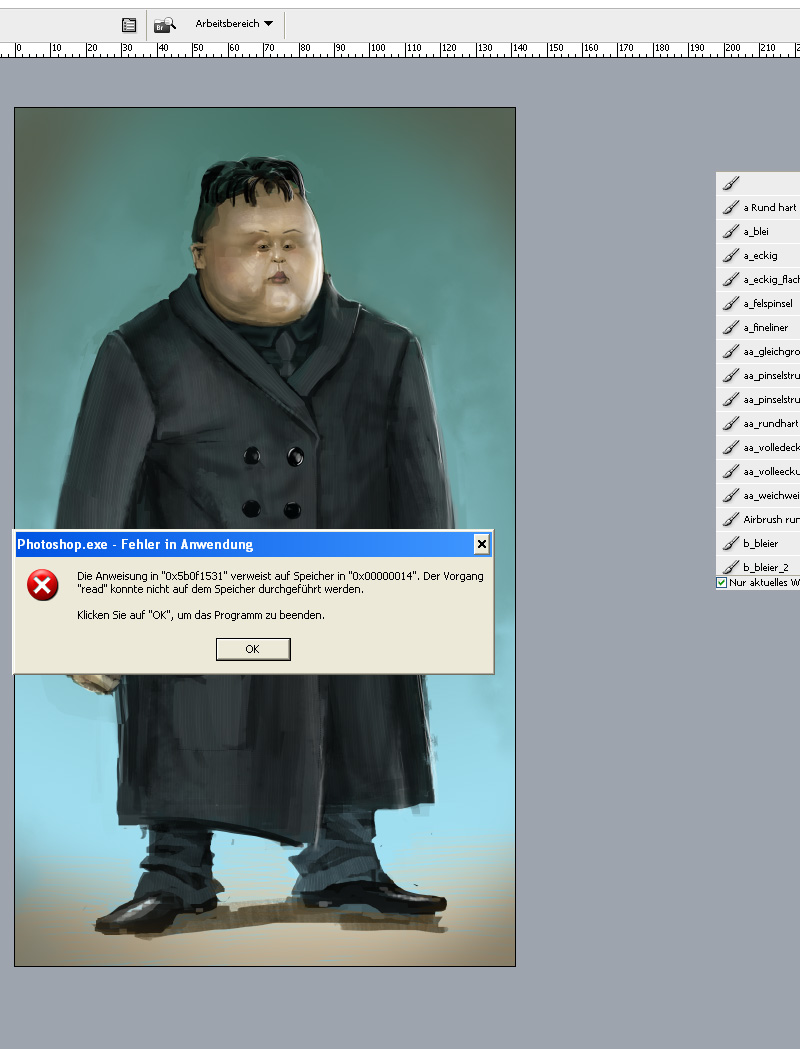Select the a_fineliner brush preset

pyautogui.click(x=765, y=328)
